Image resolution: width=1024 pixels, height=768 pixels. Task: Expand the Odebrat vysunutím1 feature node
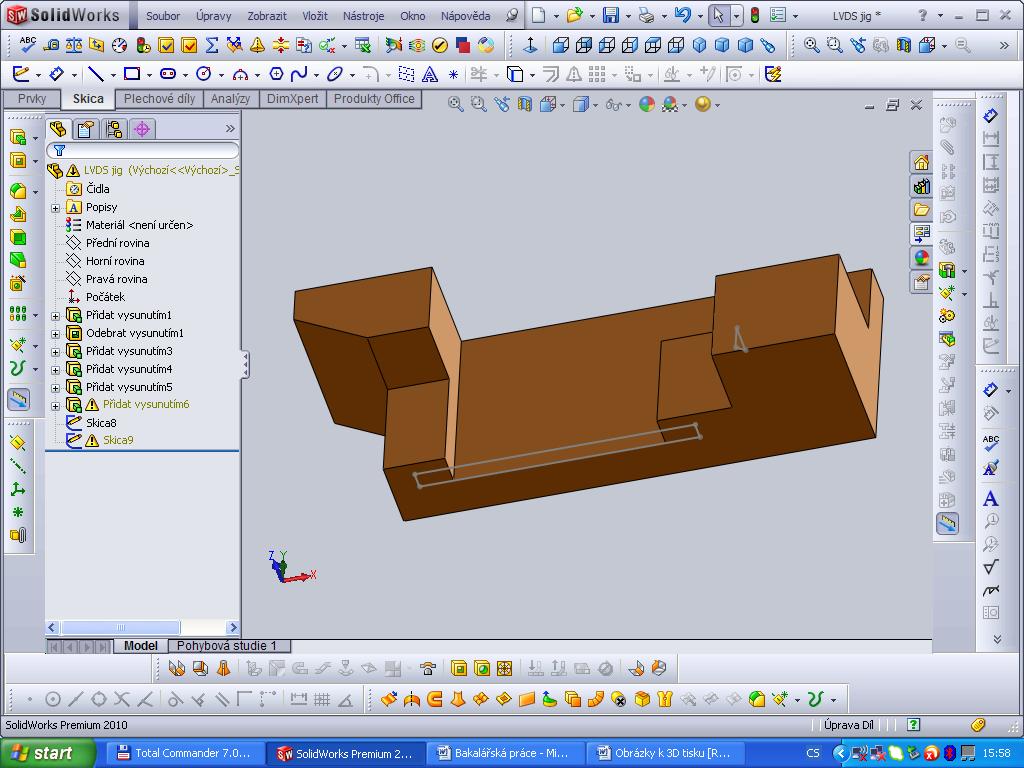56,334
